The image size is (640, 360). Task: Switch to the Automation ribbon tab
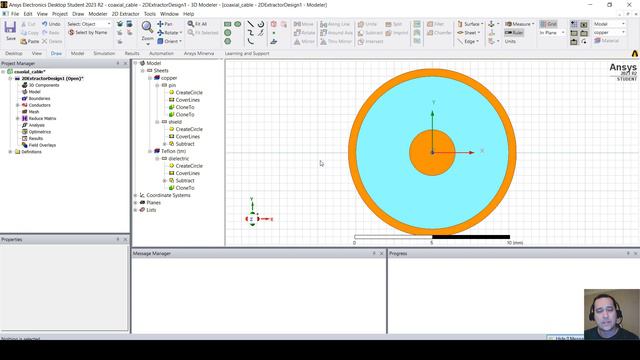pyautogui.click(x=161, y=53)
